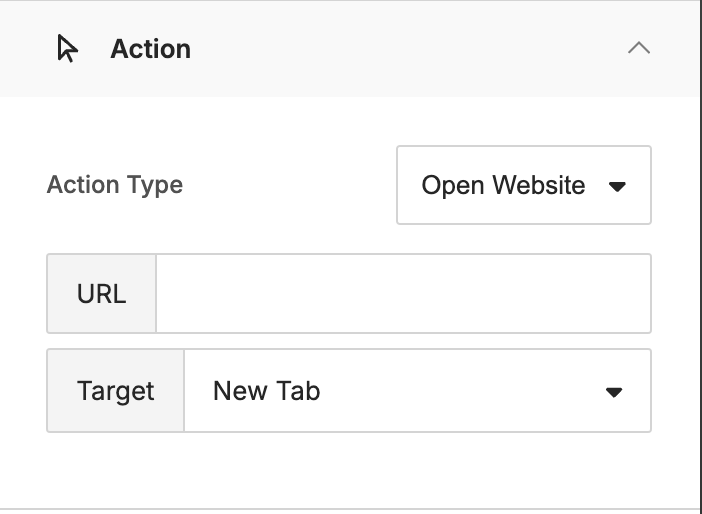Click empty space right of New Tab text
This screenshot has width=702, height=514.
tap(461, 391)
